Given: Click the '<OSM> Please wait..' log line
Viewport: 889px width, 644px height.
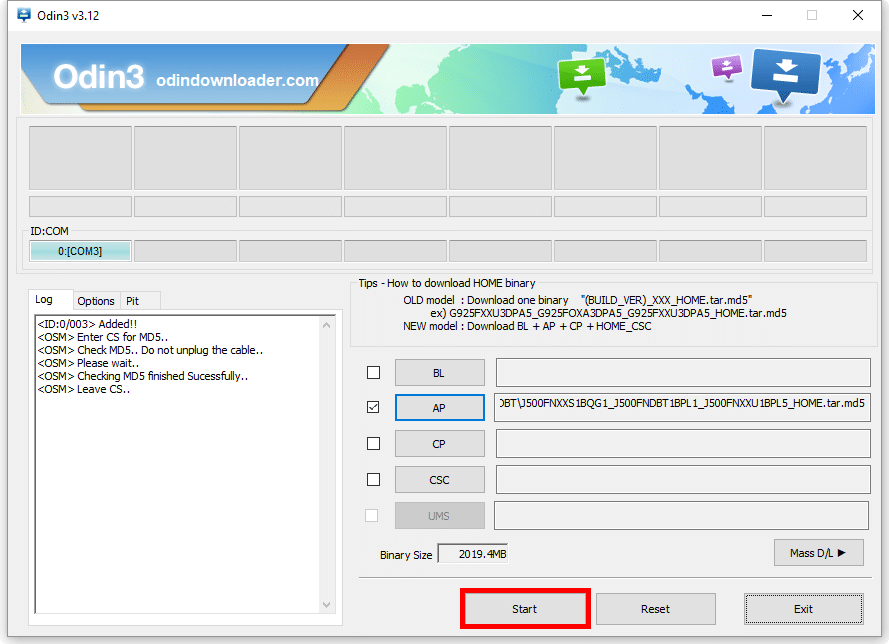Looking at the screenshot, I should pyautogui.click(x=88, y=363).
